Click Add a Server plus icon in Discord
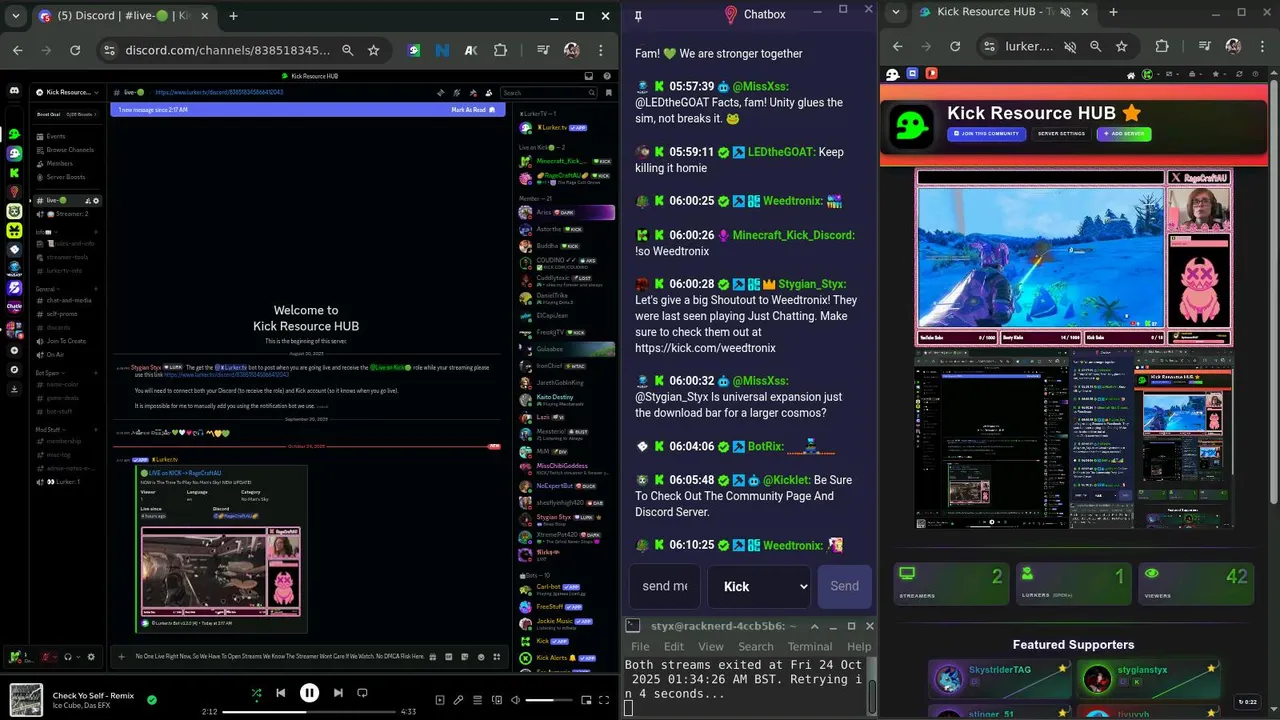Screen dimensions: 1280x720 pyautogui.click(x=14, y=351)
